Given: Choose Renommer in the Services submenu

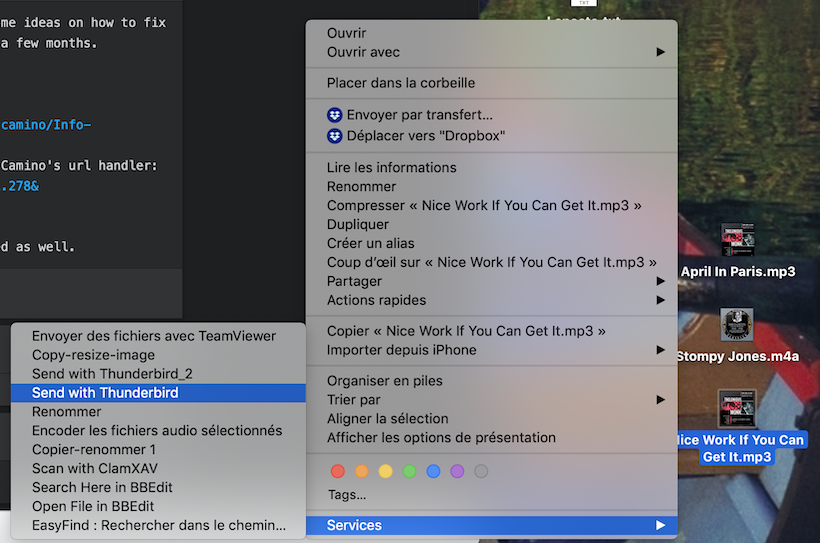Looking at the screenshot, I should pos(158,412).
